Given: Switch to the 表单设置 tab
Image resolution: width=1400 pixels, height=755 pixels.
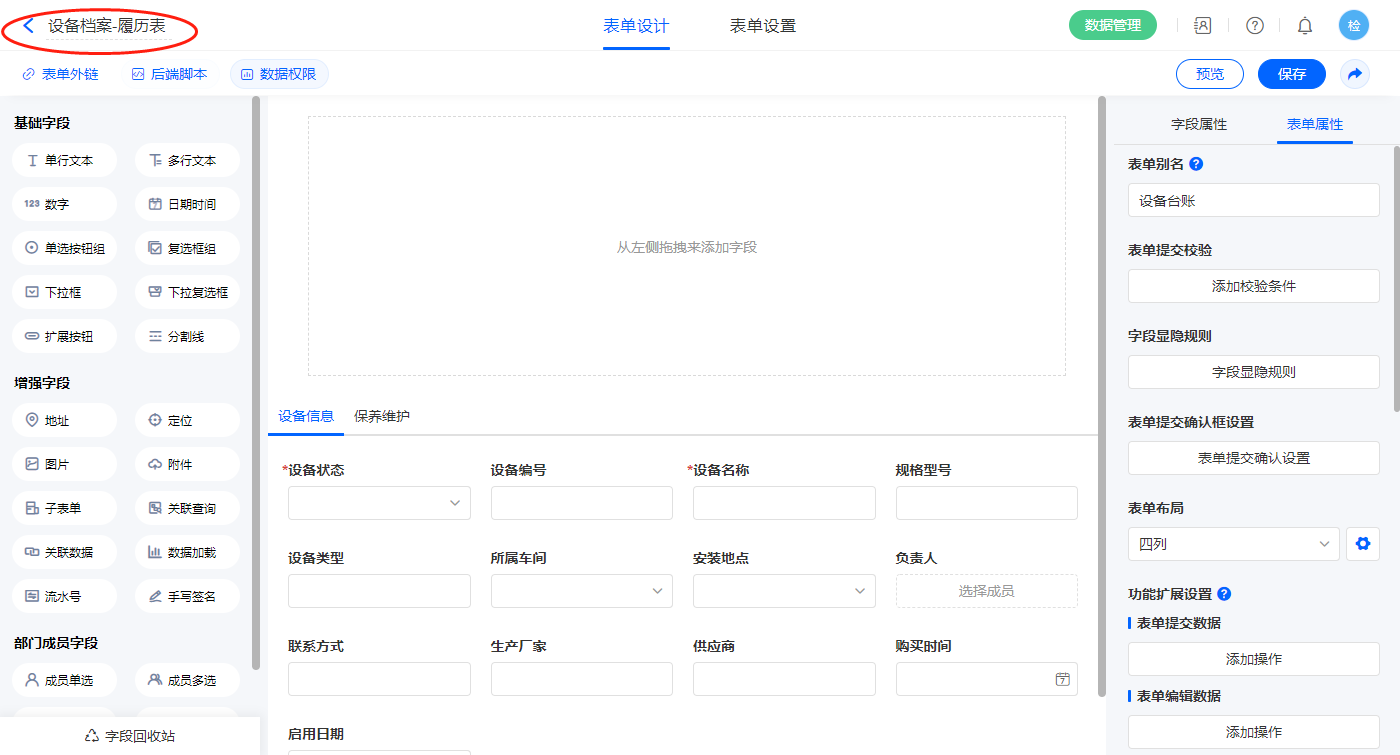Looking at the screenshot, I should (763, 26).
